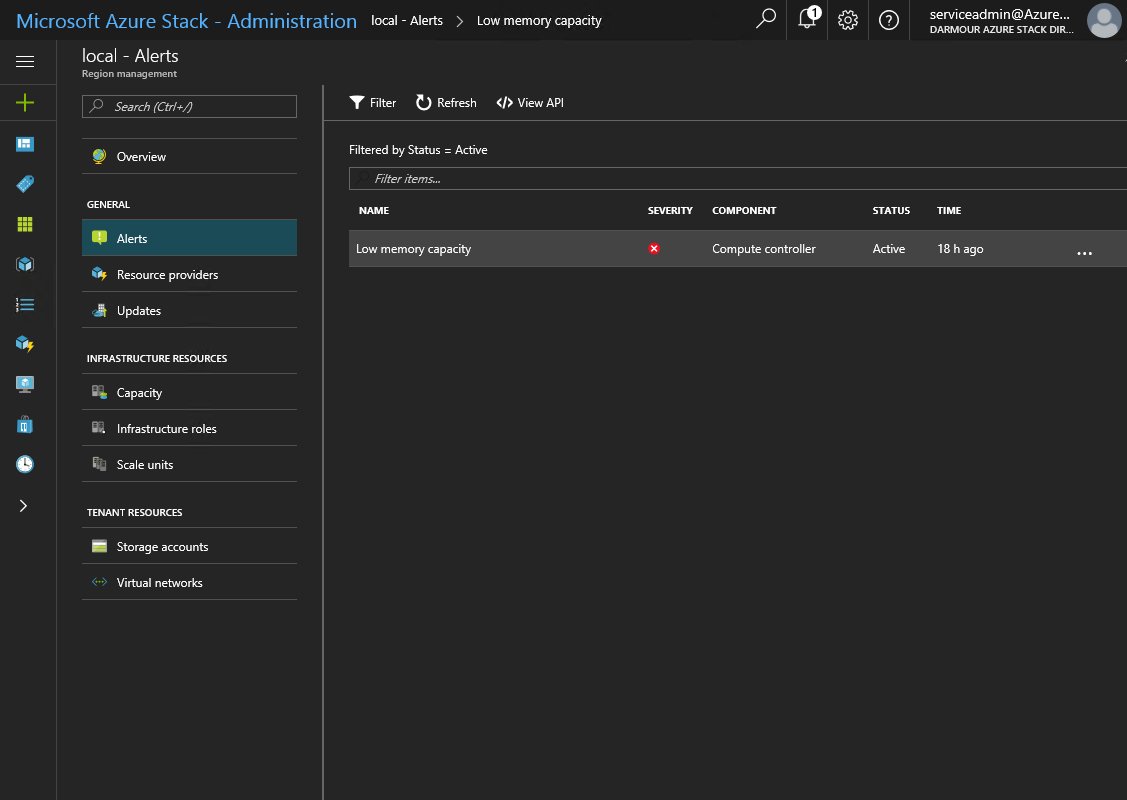Viewport: 1127px width, 800px height.
Task: Open Capacity under Infrastructure resources
Action: (x=189, y=392)
